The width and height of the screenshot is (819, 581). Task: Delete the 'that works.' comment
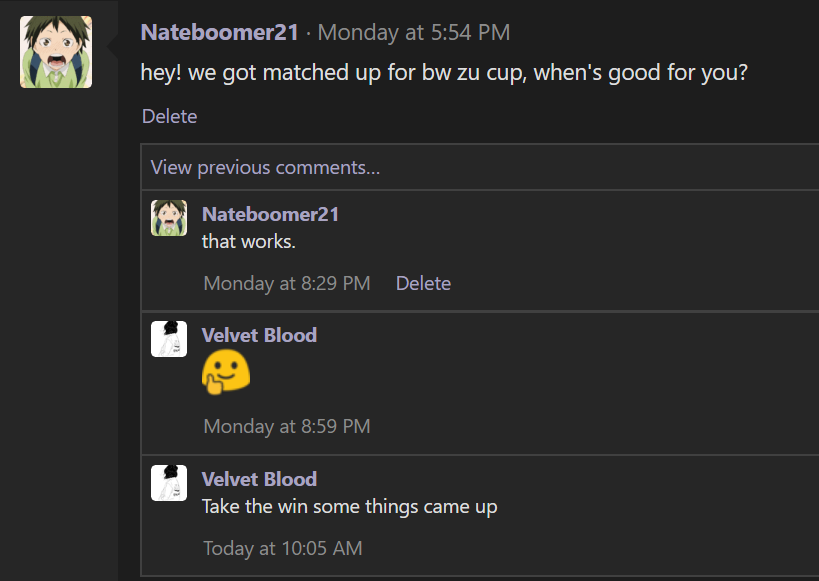click(423, 283)
